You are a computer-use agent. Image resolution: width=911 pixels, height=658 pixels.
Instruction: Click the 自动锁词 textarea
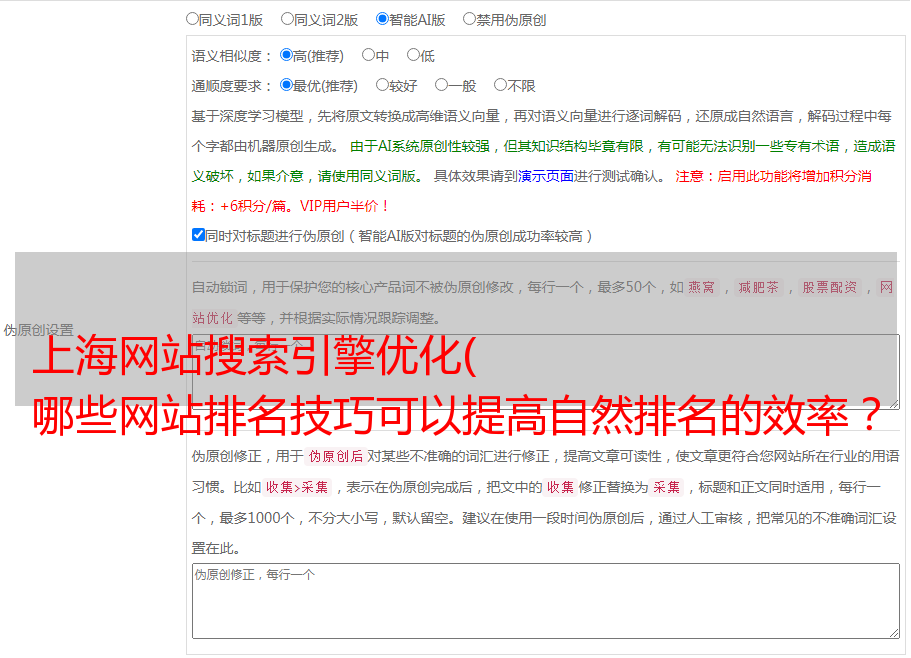tap(546, 372)
